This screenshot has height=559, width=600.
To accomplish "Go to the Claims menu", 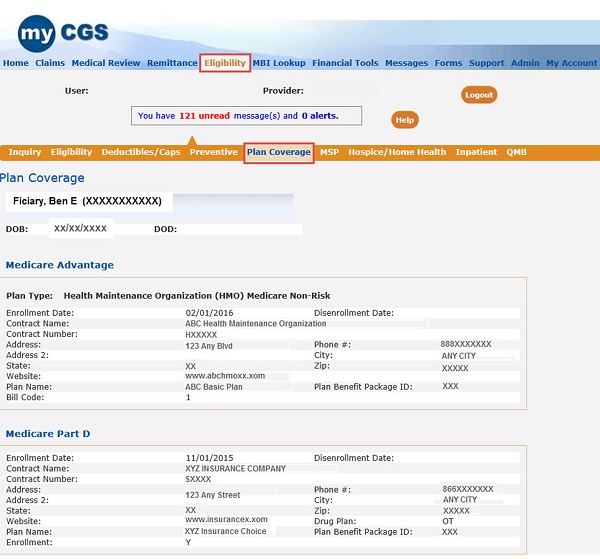I will (x=50, y=63).
